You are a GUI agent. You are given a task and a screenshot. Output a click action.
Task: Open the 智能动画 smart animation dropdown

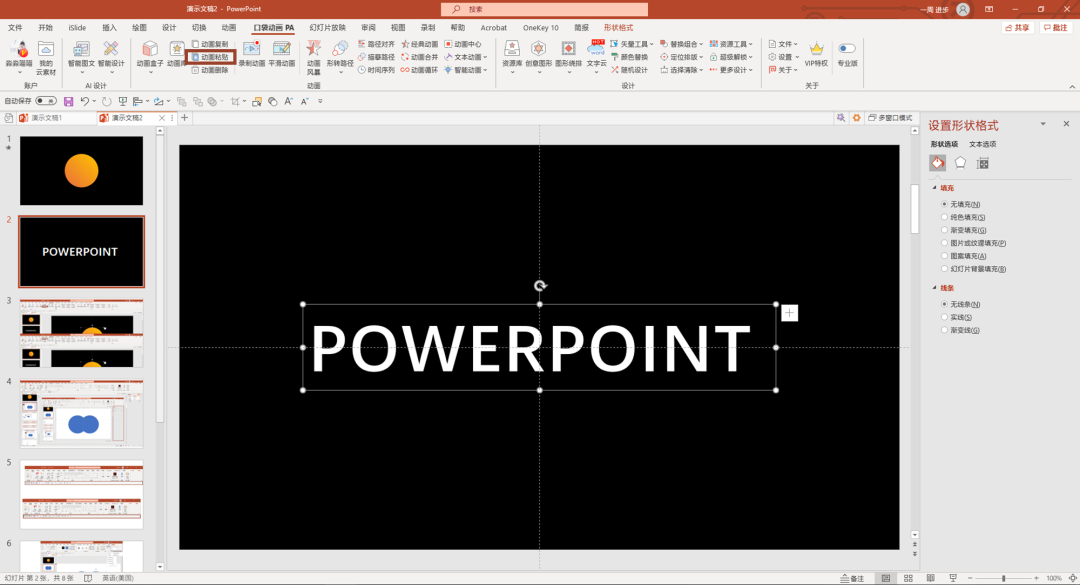tap(466, 70)
